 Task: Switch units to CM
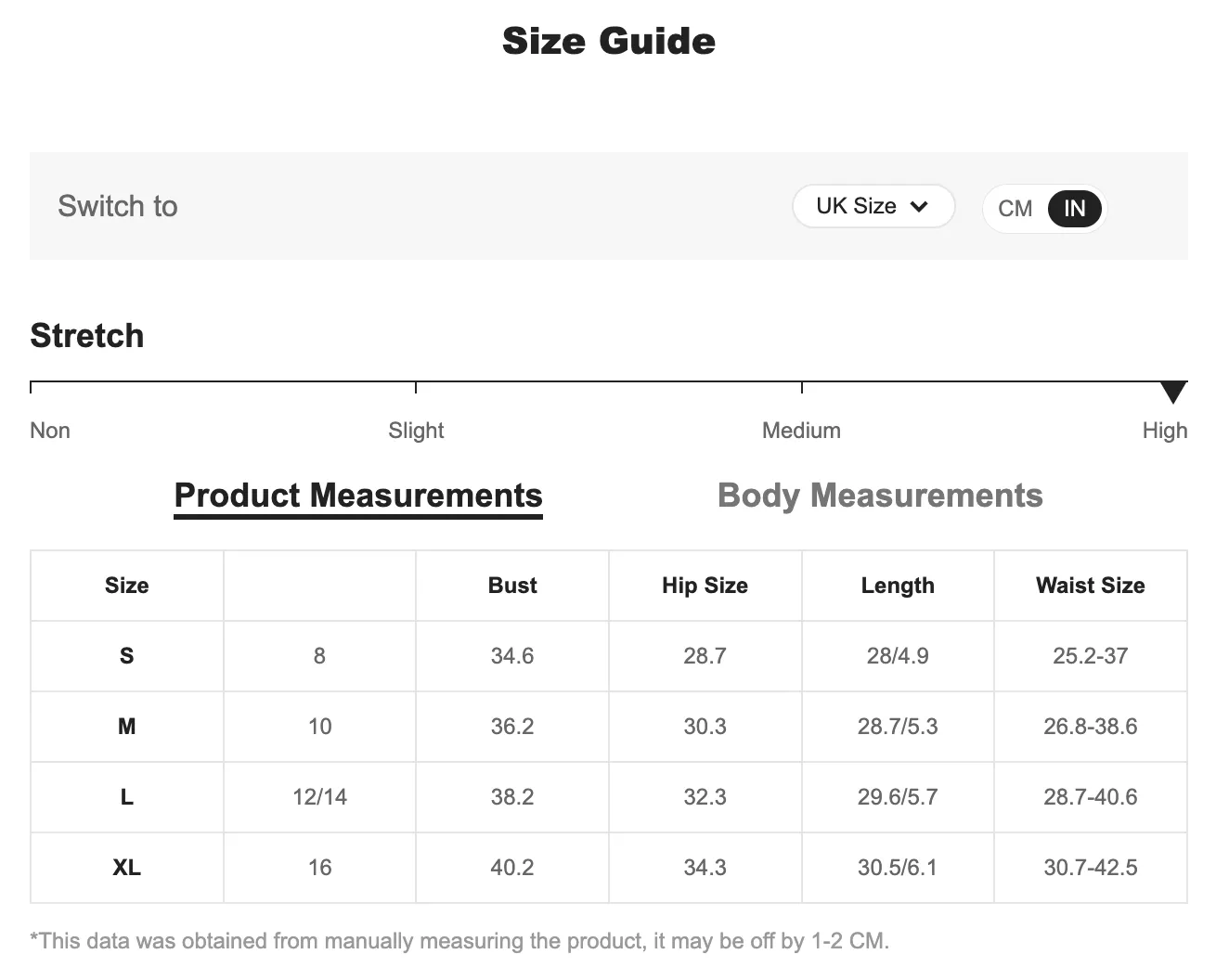coord(1015,208)
